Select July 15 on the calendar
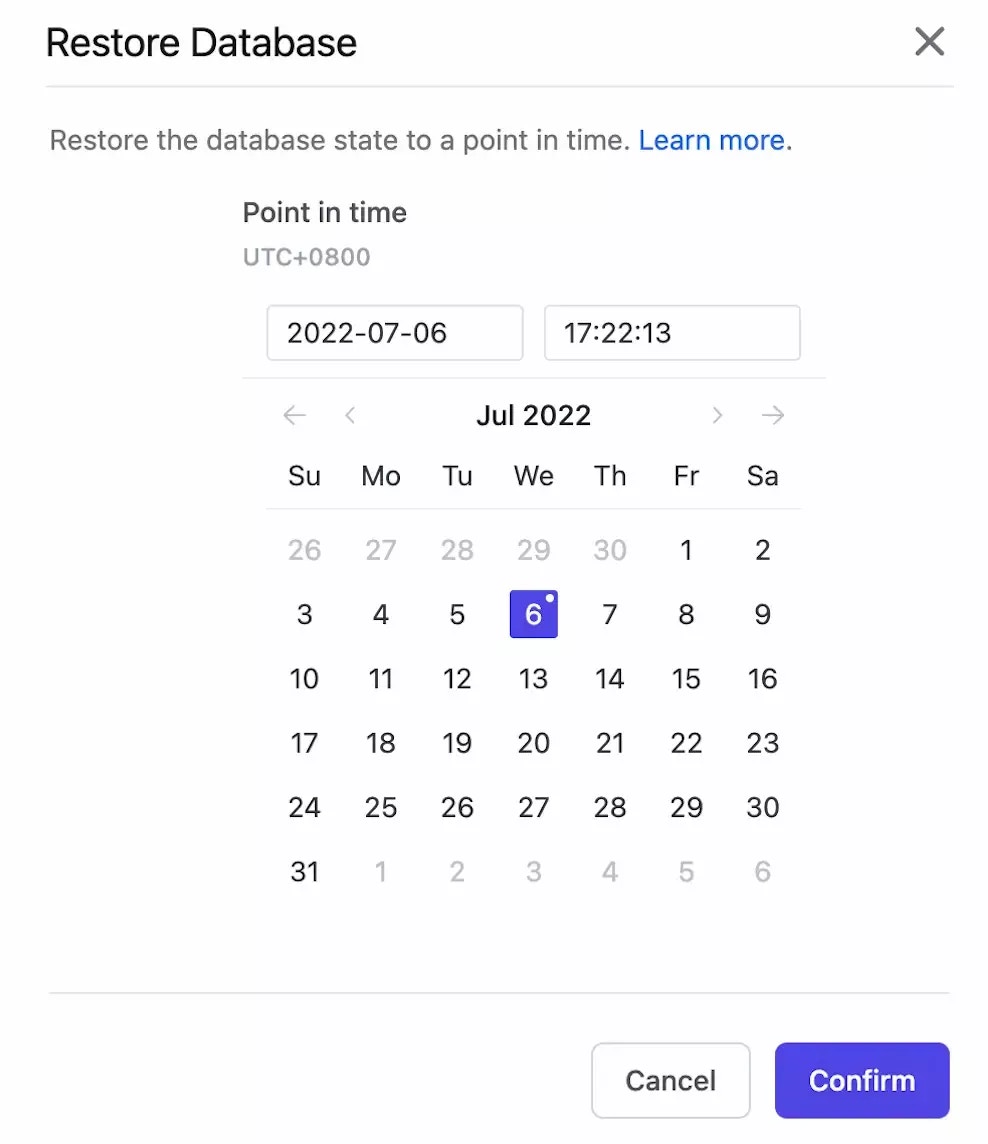 686,678
